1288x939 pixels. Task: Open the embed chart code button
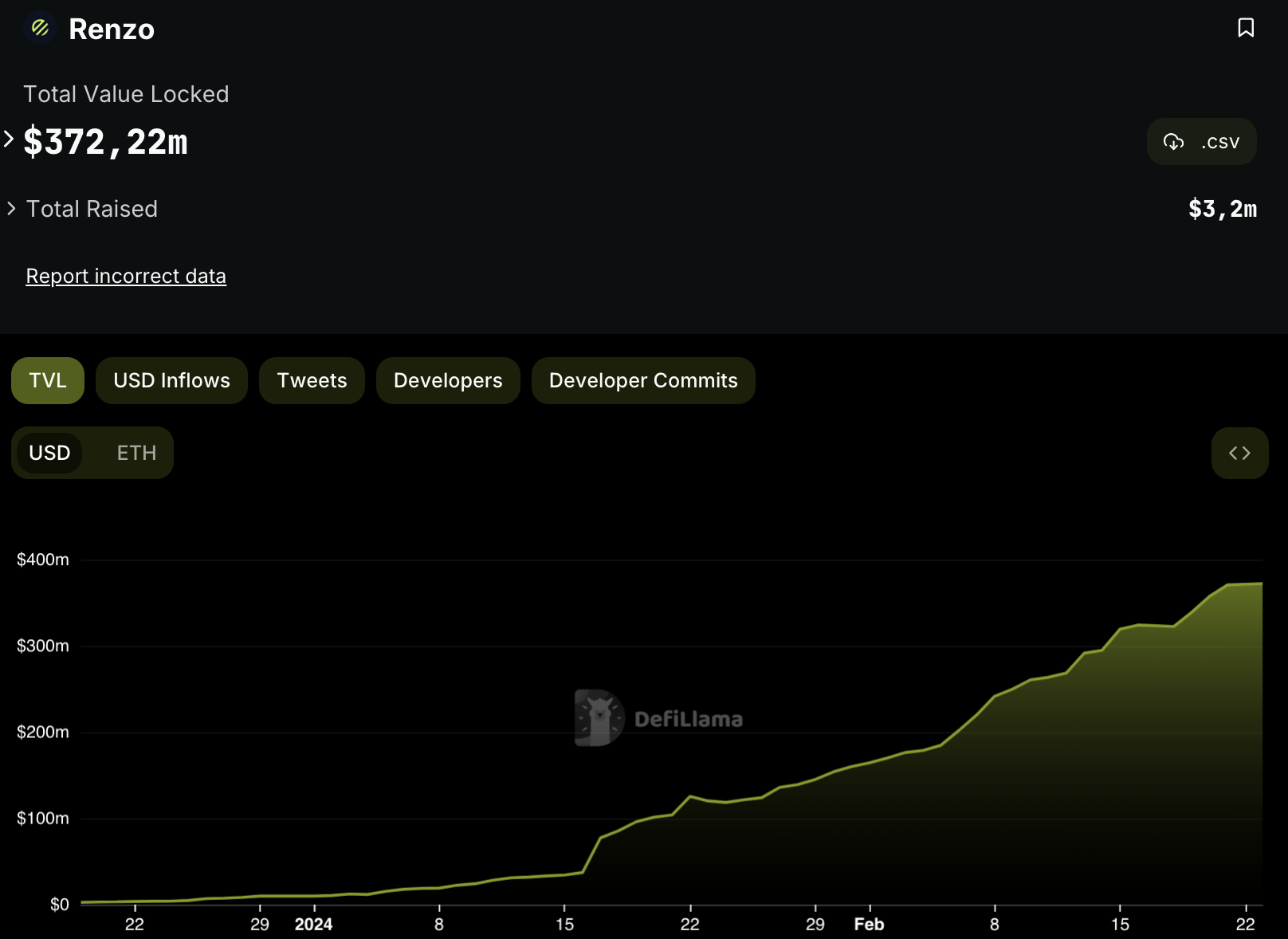click(x=1239, y=453)
